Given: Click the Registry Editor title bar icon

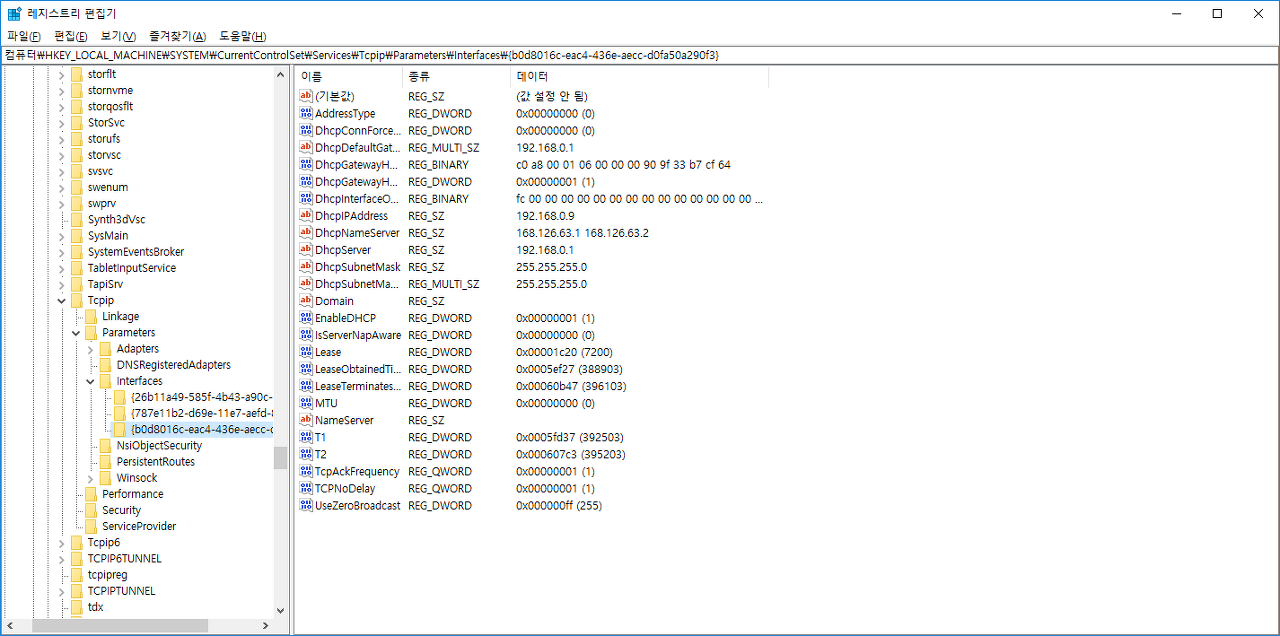Looking at the screenshot, I should (14, 13).
